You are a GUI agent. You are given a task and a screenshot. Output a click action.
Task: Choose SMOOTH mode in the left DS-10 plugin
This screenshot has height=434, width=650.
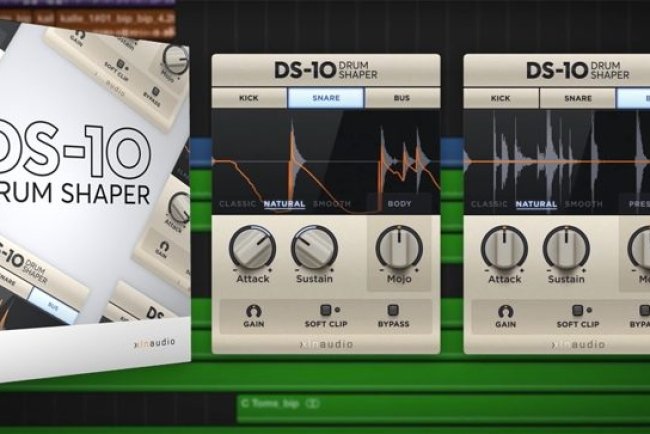332,204
